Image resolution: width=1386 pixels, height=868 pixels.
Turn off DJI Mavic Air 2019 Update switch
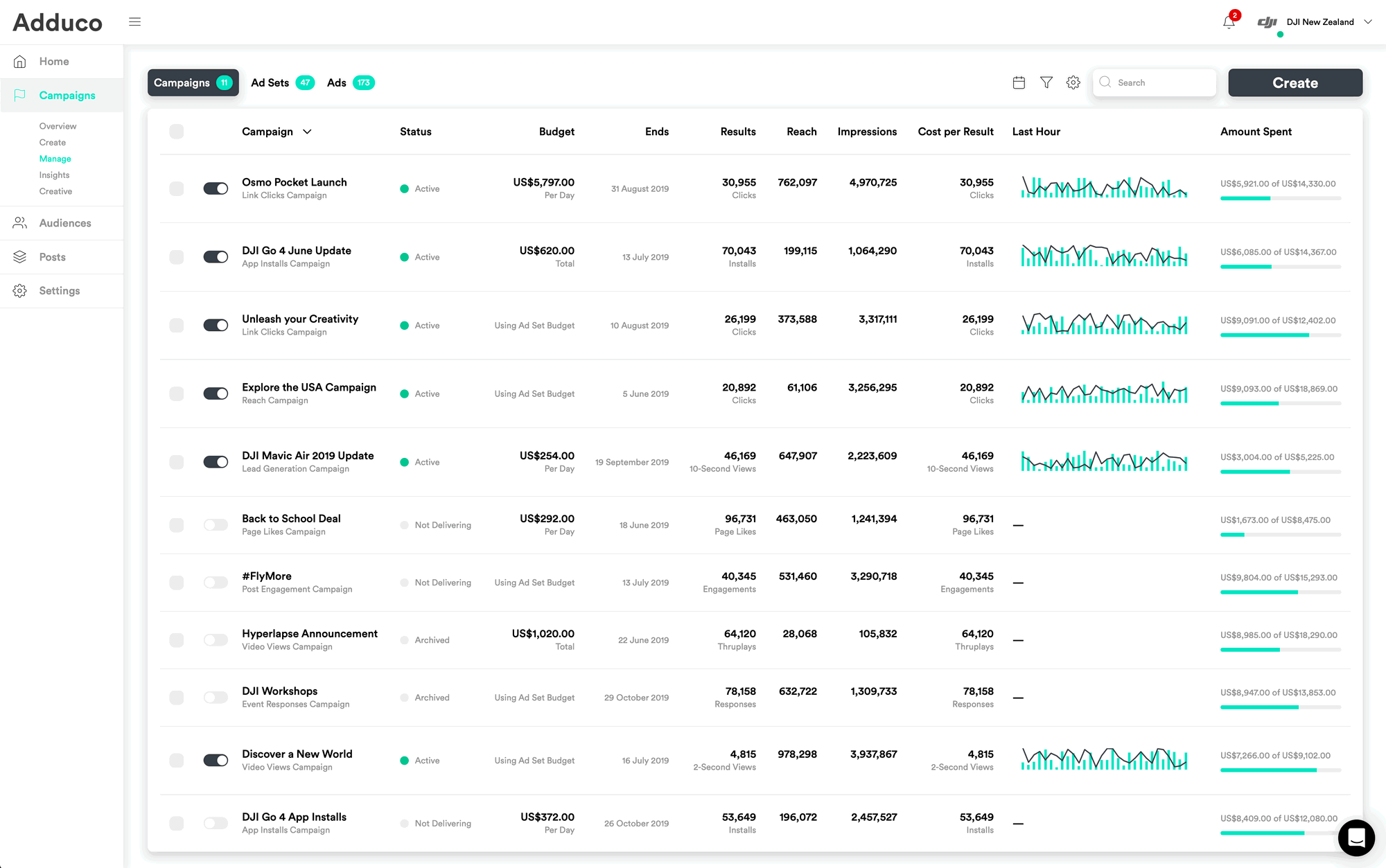point(216,462)
